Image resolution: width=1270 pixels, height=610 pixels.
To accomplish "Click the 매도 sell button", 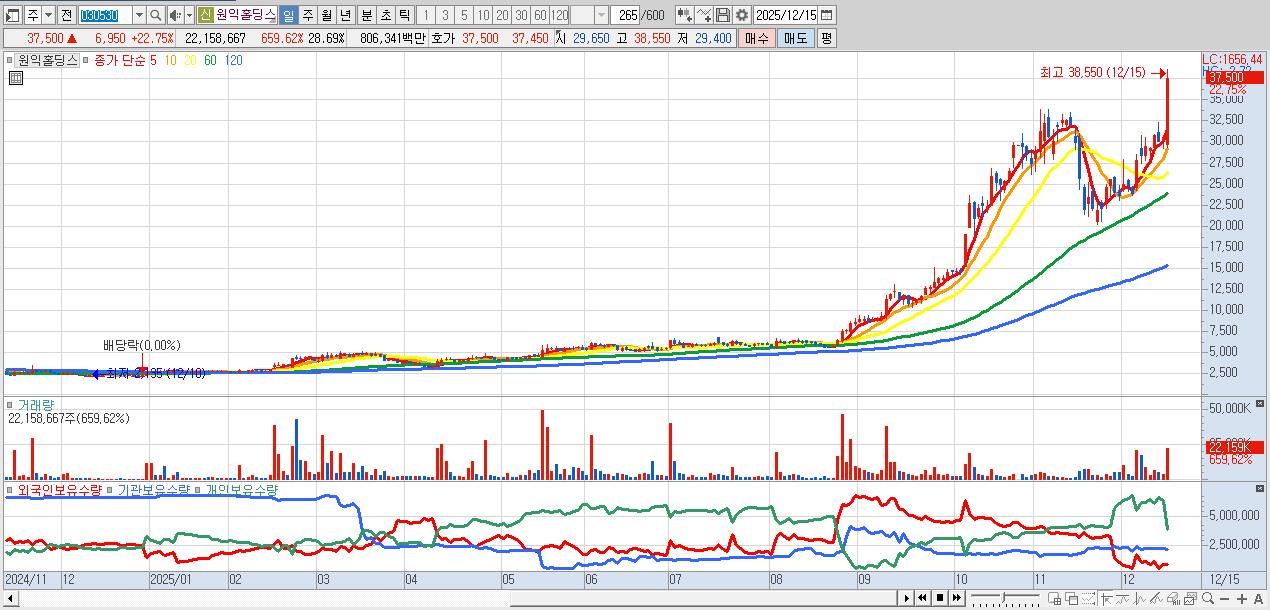I will click(796, 37).
